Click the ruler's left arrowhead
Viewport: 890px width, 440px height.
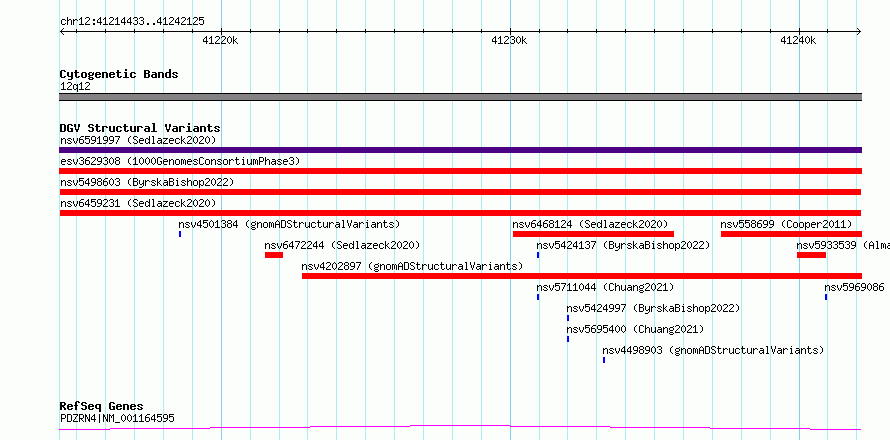pyautogui.click(x=62, y=31)
